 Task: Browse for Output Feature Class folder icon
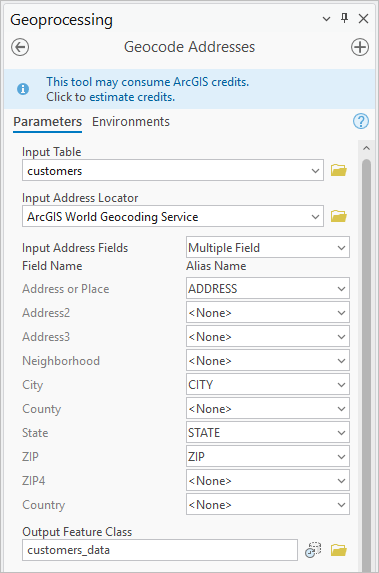point(339,550)
